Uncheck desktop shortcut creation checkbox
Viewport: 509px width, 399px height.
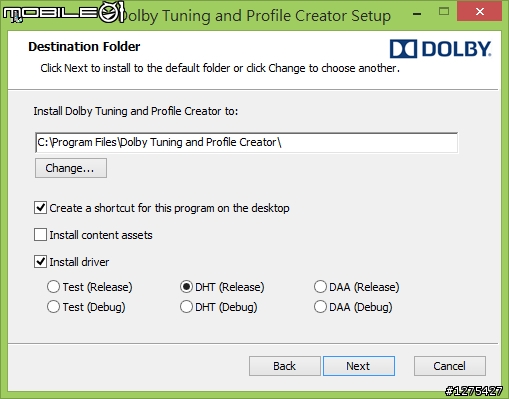[40, 208]
